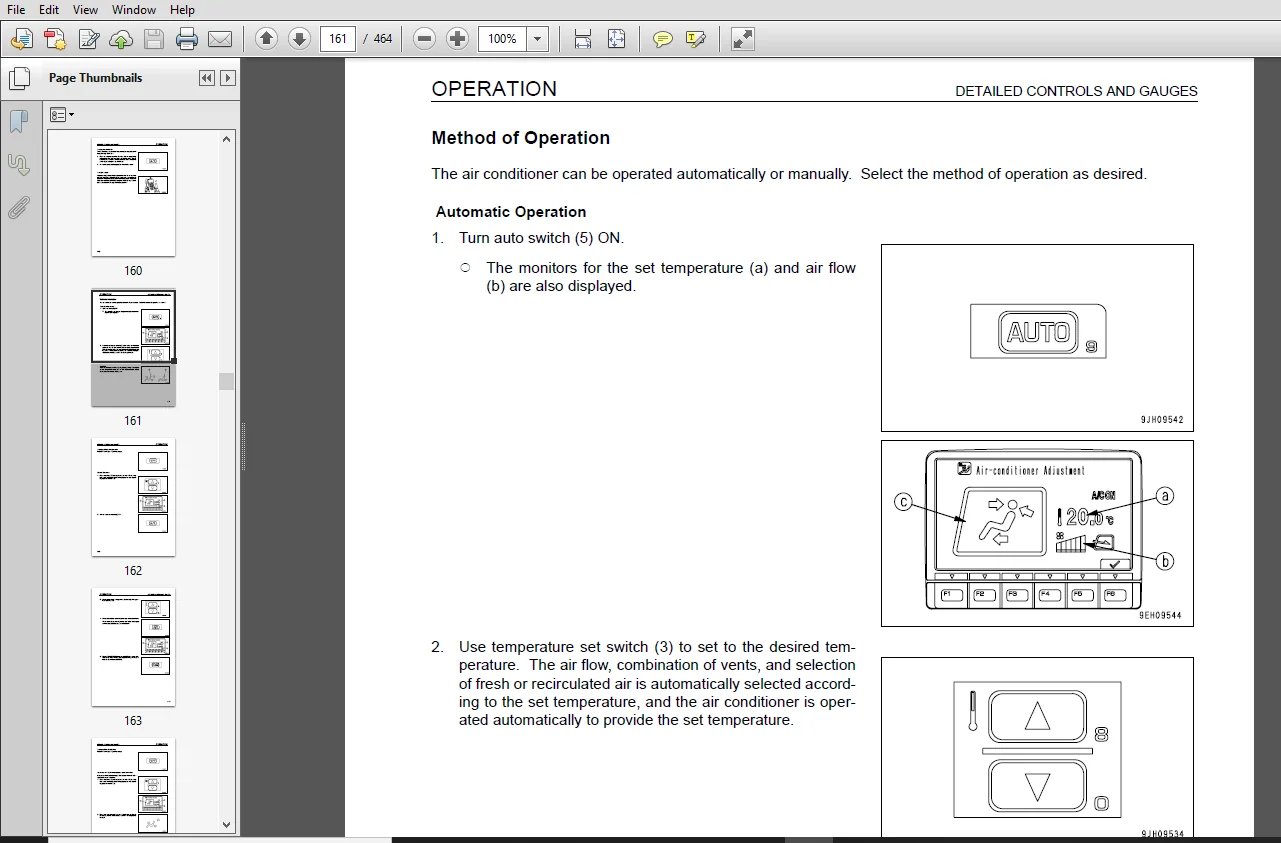The width and height of the screenshot is (1281, 843).
Task: Click the temperature down arrow switch illustration
Action: click(1037, 786)
